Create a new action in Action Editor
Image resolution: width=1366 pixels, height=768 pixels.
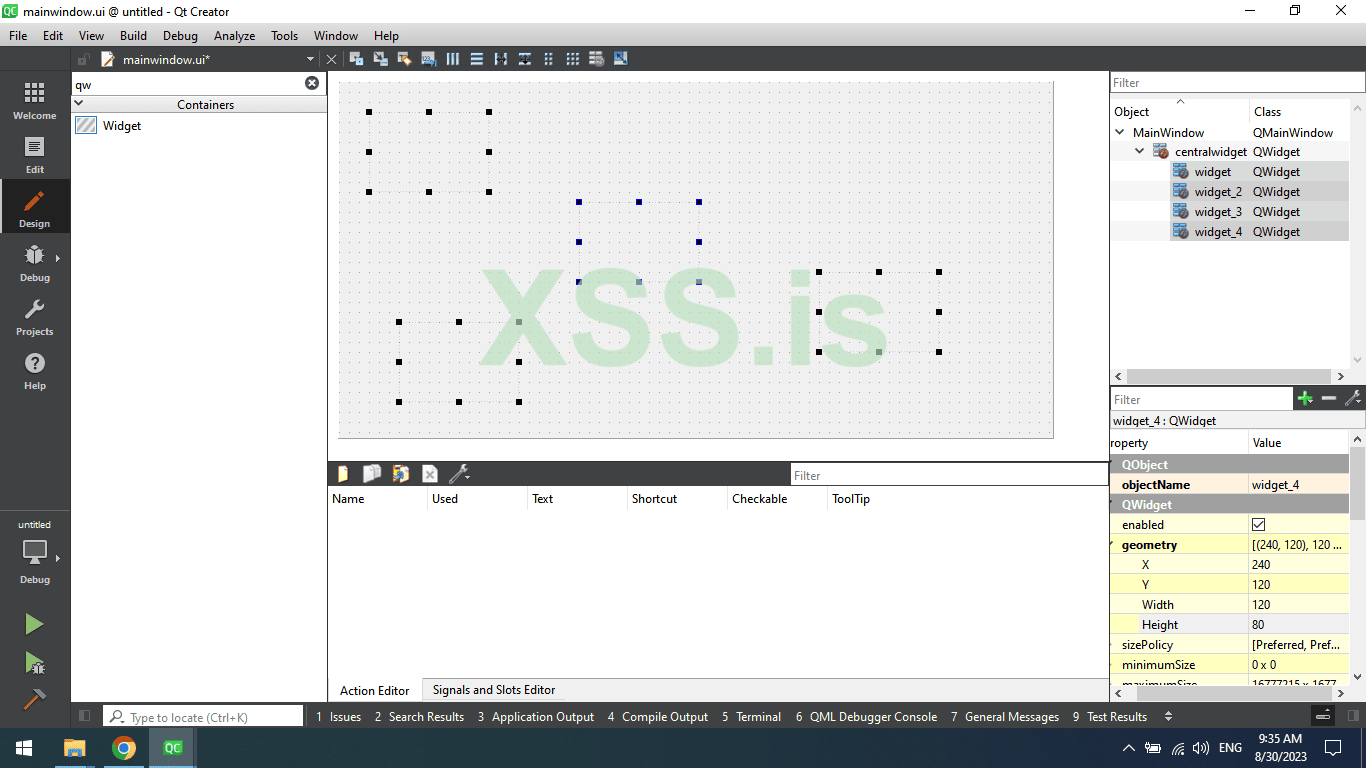point(342,473)
